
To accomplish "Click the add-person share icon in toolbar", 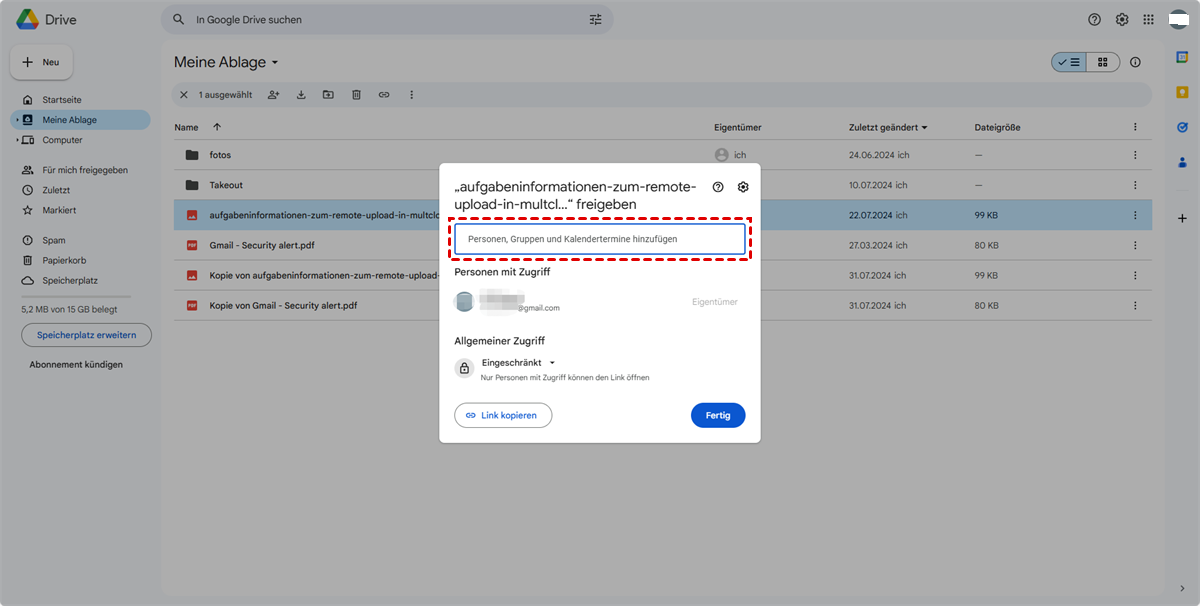I will 273,95.
